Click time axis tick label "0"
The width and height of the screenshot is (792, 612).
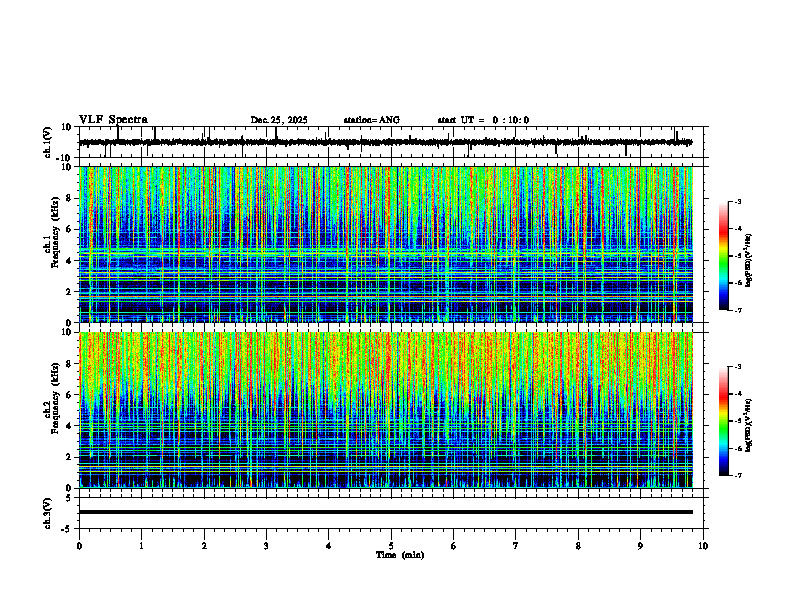pyautogui.click(x=79, y=546)
